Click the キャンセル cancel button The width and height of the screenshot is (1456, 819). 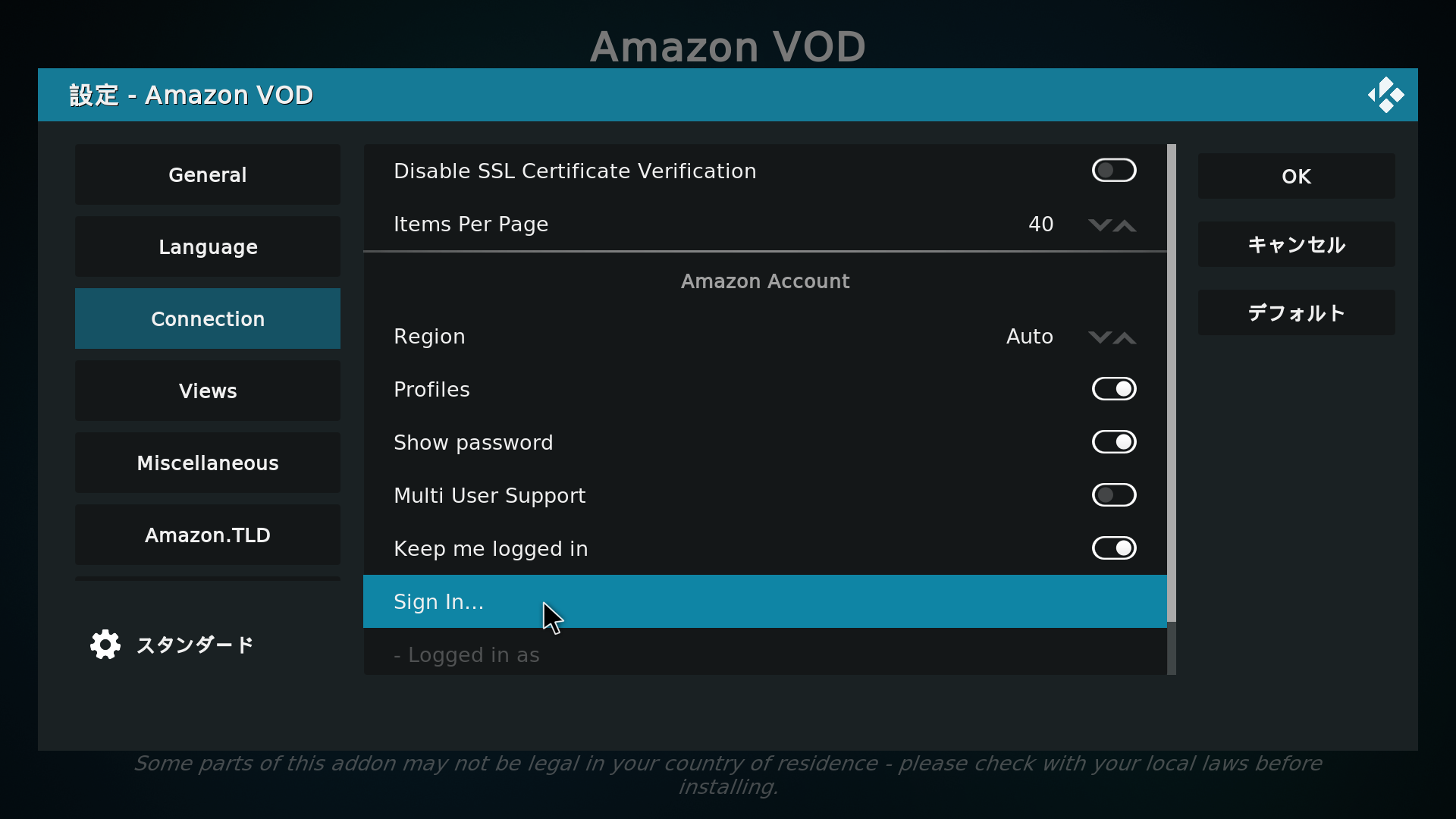point(1296,244)
